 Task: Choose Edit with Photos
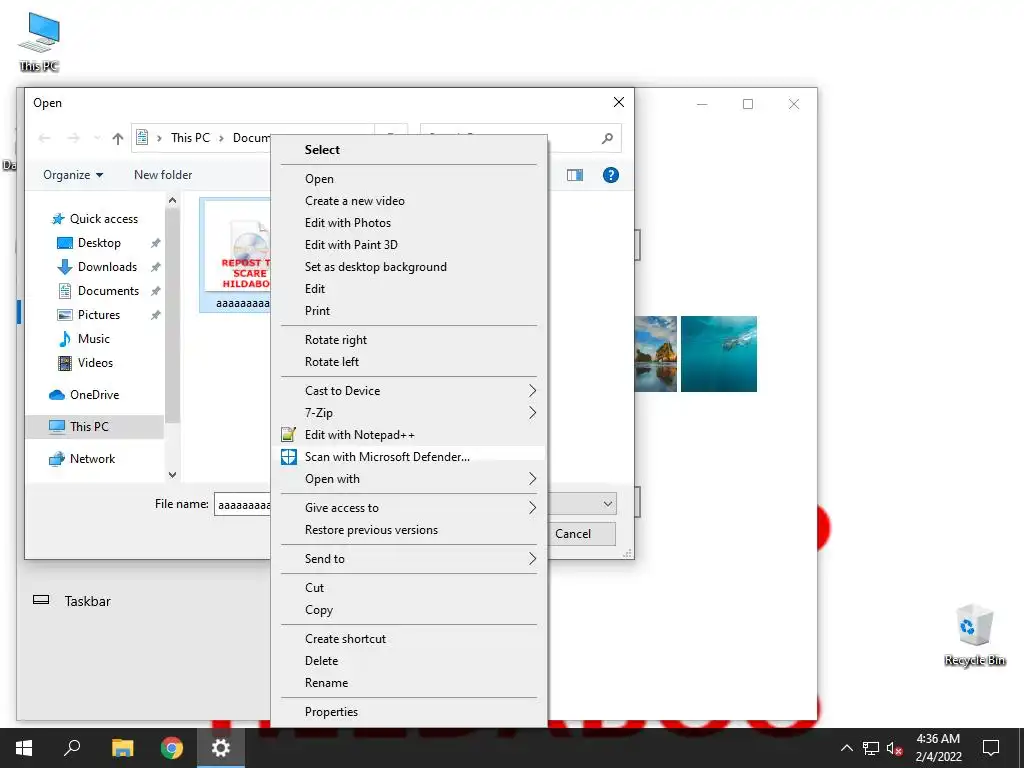click(411, 223)
